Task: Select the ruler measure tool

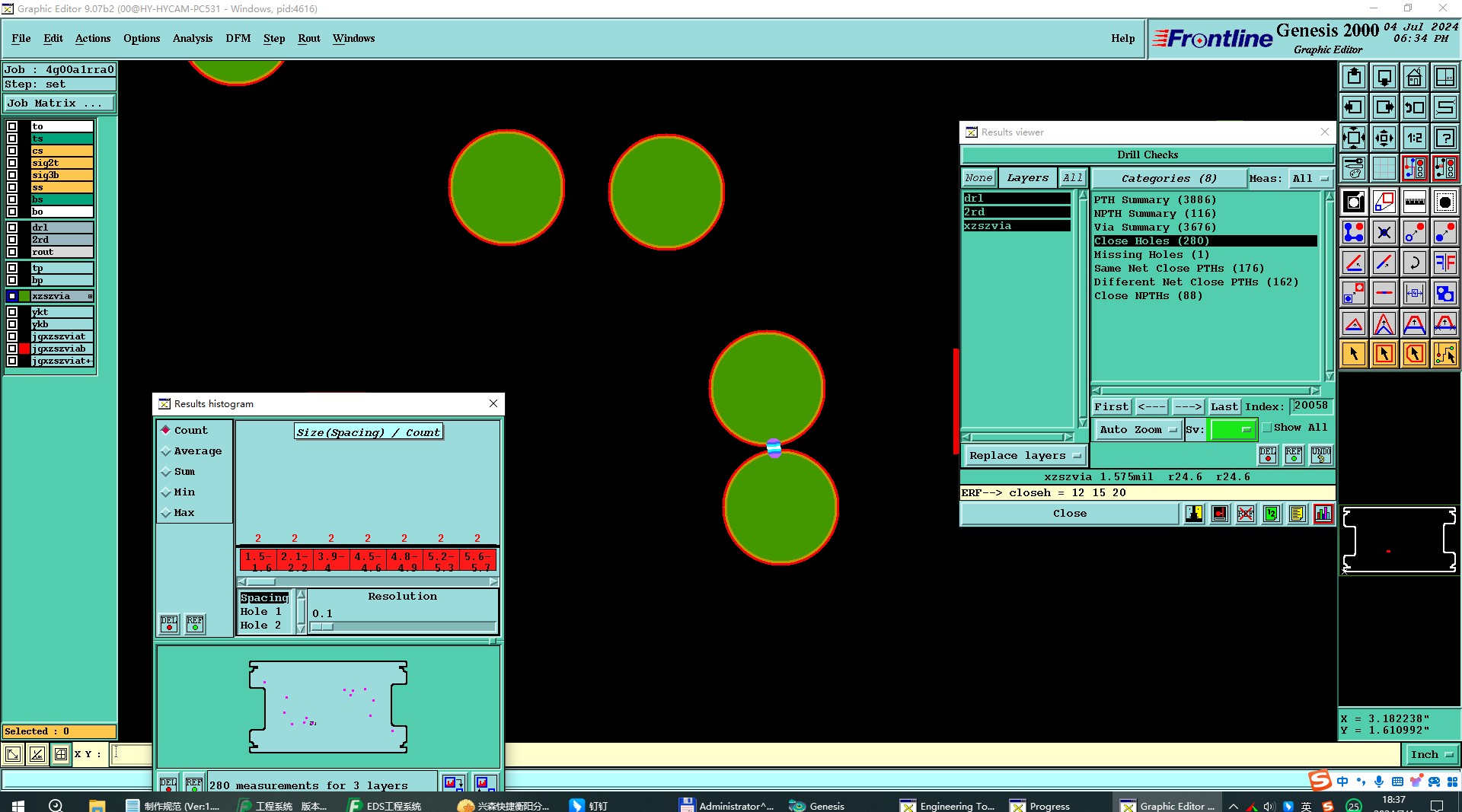Action: 1414,202
